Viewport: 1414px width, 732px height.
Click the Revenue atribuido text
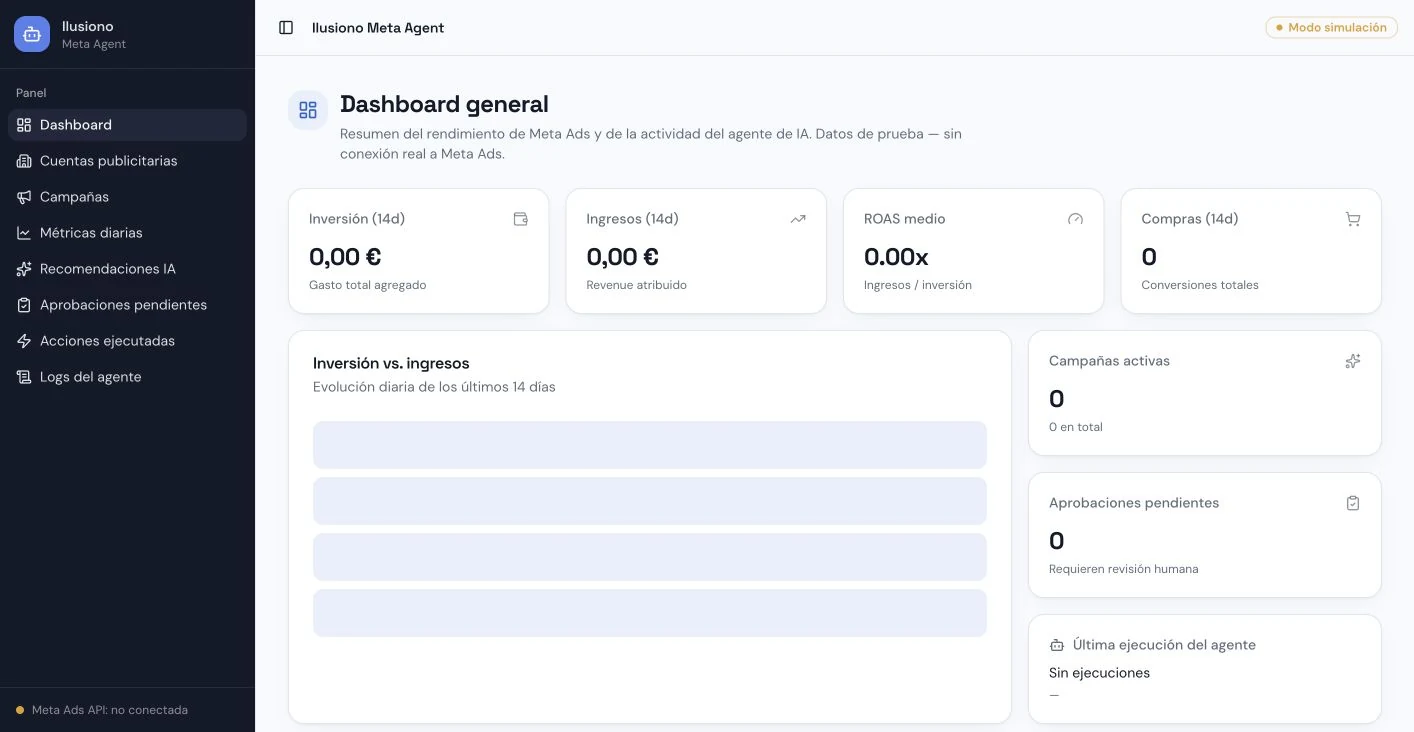click(x=636, y=285)
